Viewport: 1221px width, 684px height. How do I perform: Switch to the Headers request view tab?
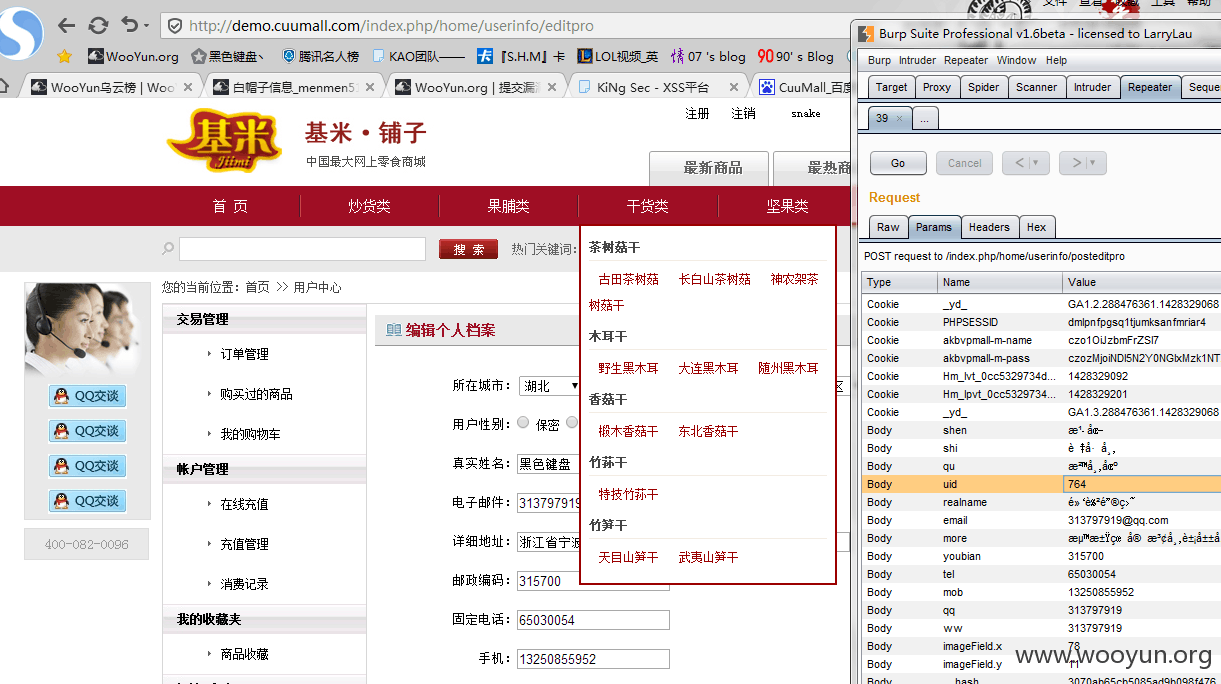989,227
